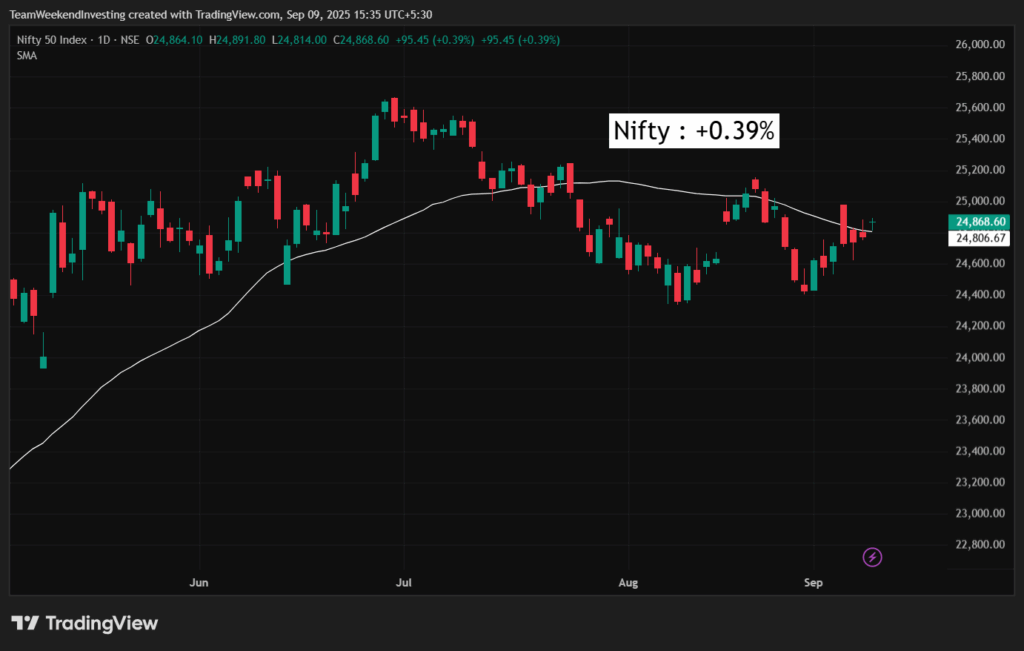1024x651 pixels.
Task: Click the 25,600.00 price axis label
Action: coord(980,107)
